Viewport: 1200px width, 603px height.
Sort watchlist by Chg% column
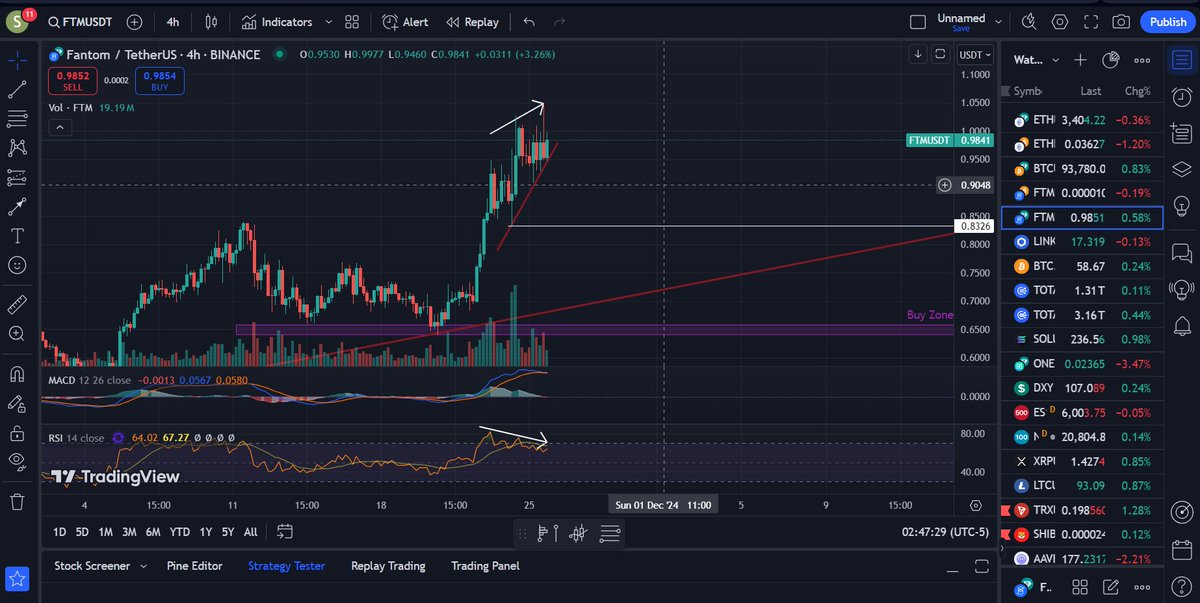click(1136, 91)
